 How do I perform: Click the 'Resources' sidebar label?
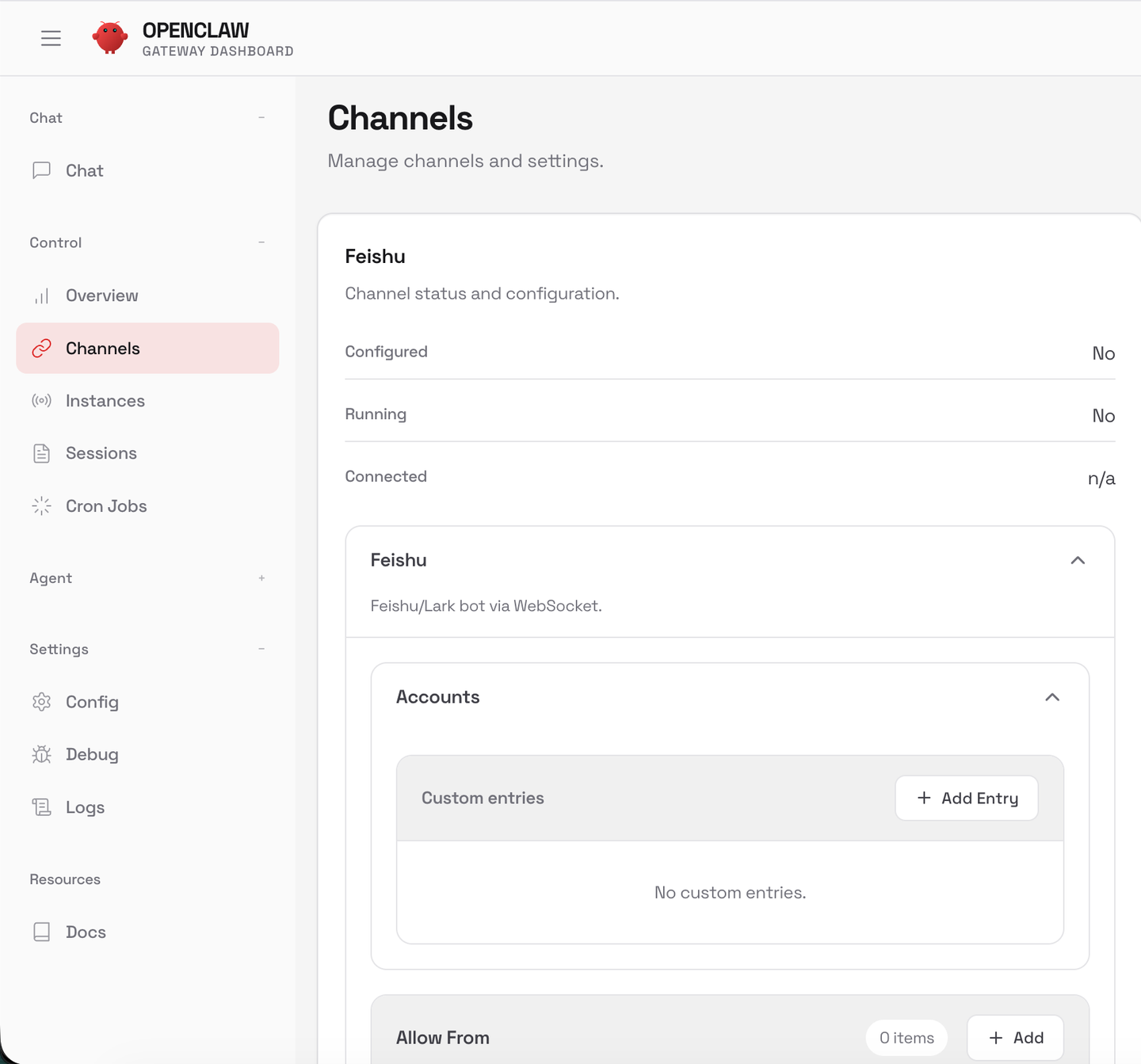[65, 879]
